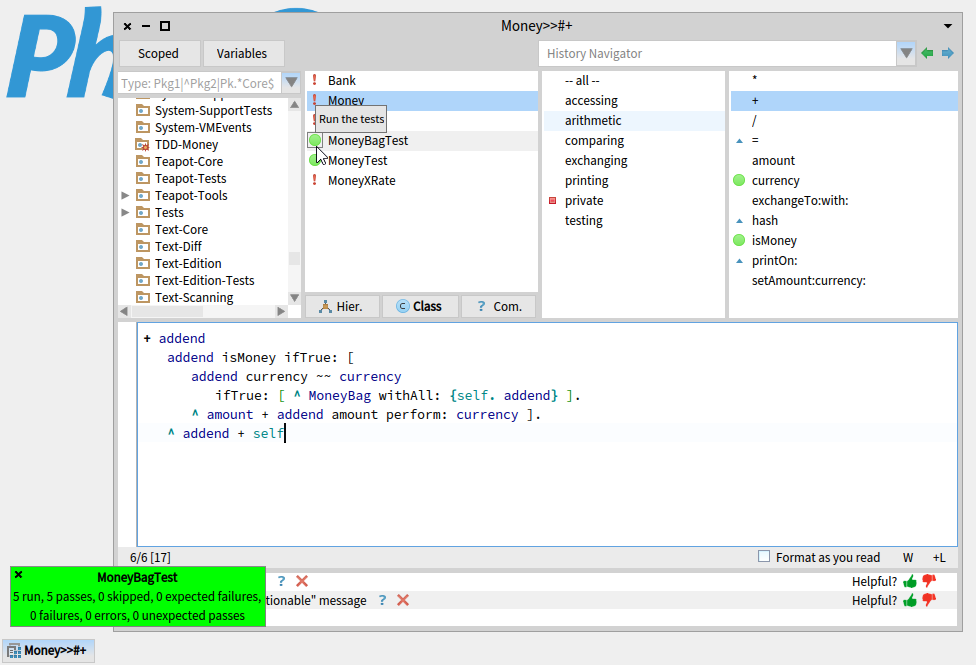Click the override arrow beside hash
This screenshot has width=976, height=665.
[739, 220]
